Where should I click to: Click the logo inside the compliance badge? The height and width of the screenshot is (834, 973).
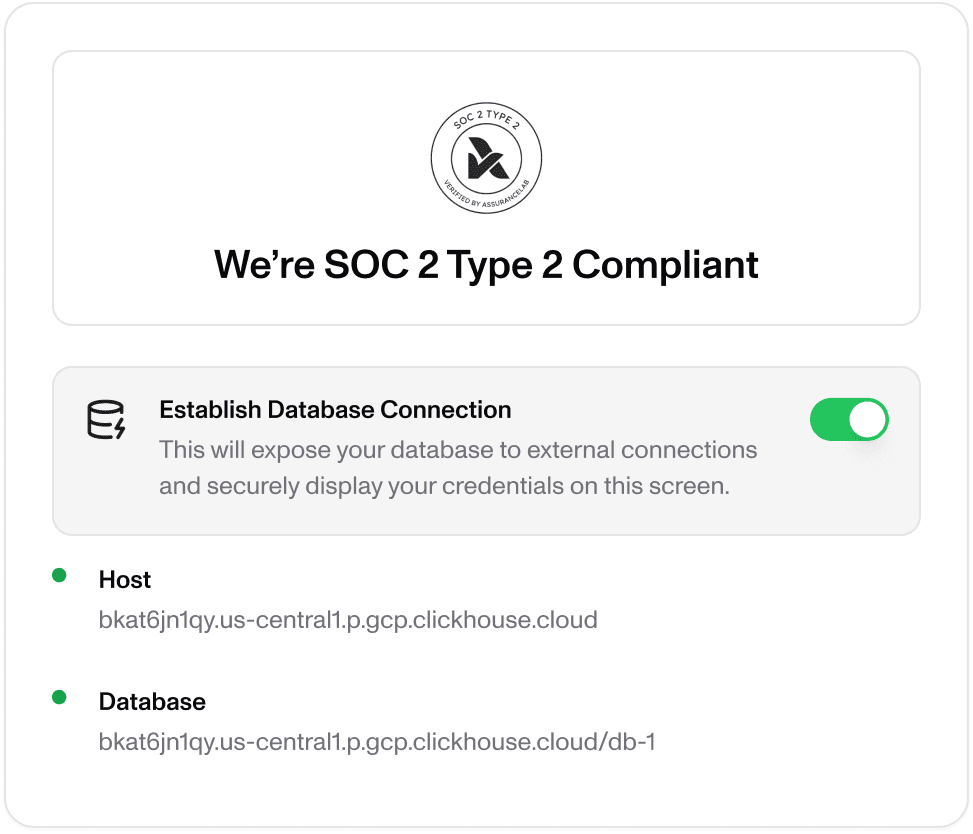point(486,157)
